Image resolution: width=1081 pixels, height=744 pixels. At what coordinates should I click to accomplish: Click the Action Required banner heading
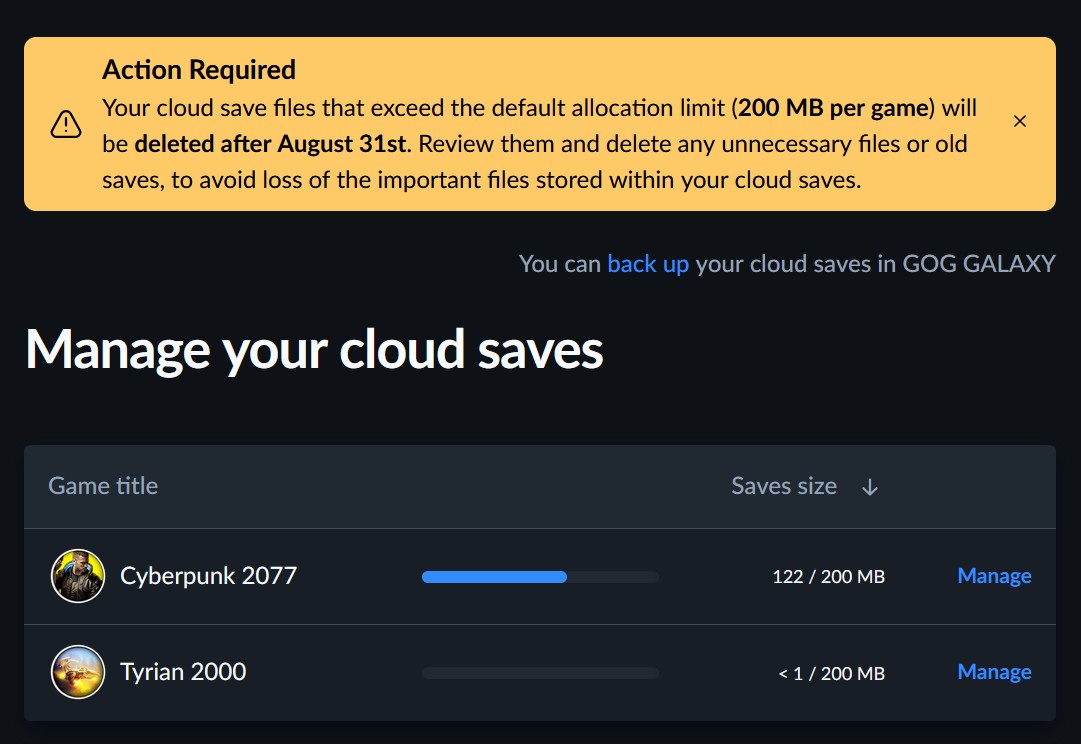tap(199, 70)
